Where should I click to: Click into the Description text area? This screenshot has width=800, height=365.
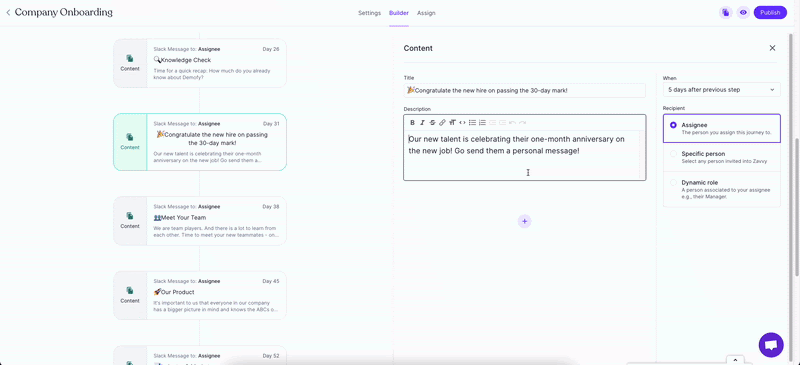524,155
